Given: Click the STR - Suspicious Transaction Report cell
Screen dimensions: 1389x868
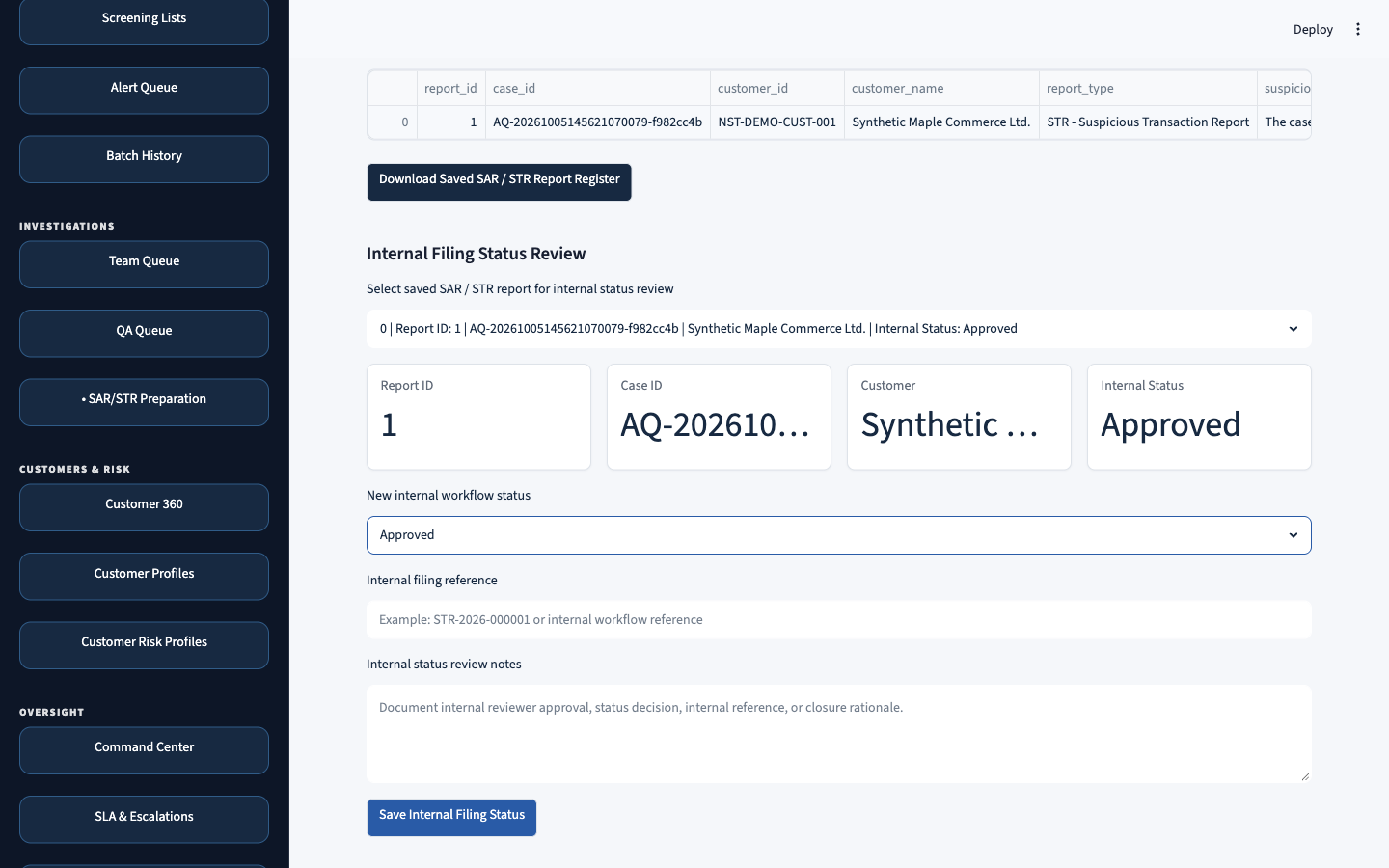Looking at the screenshot, I should pos(1148,122).
